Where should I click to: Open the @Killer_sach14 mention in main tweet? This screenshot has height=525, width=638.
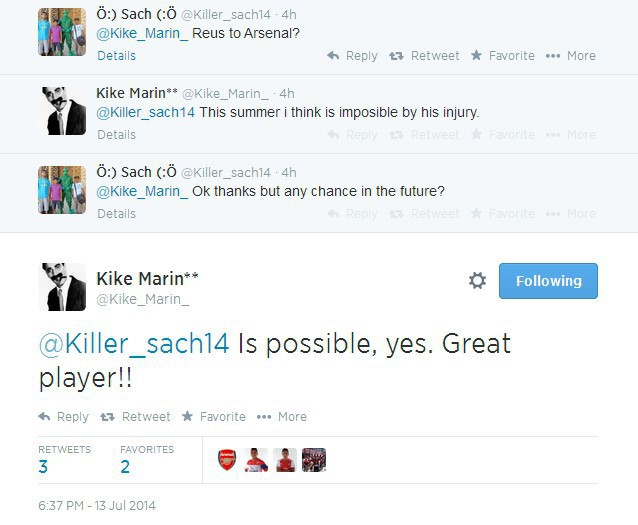[134, 344]
